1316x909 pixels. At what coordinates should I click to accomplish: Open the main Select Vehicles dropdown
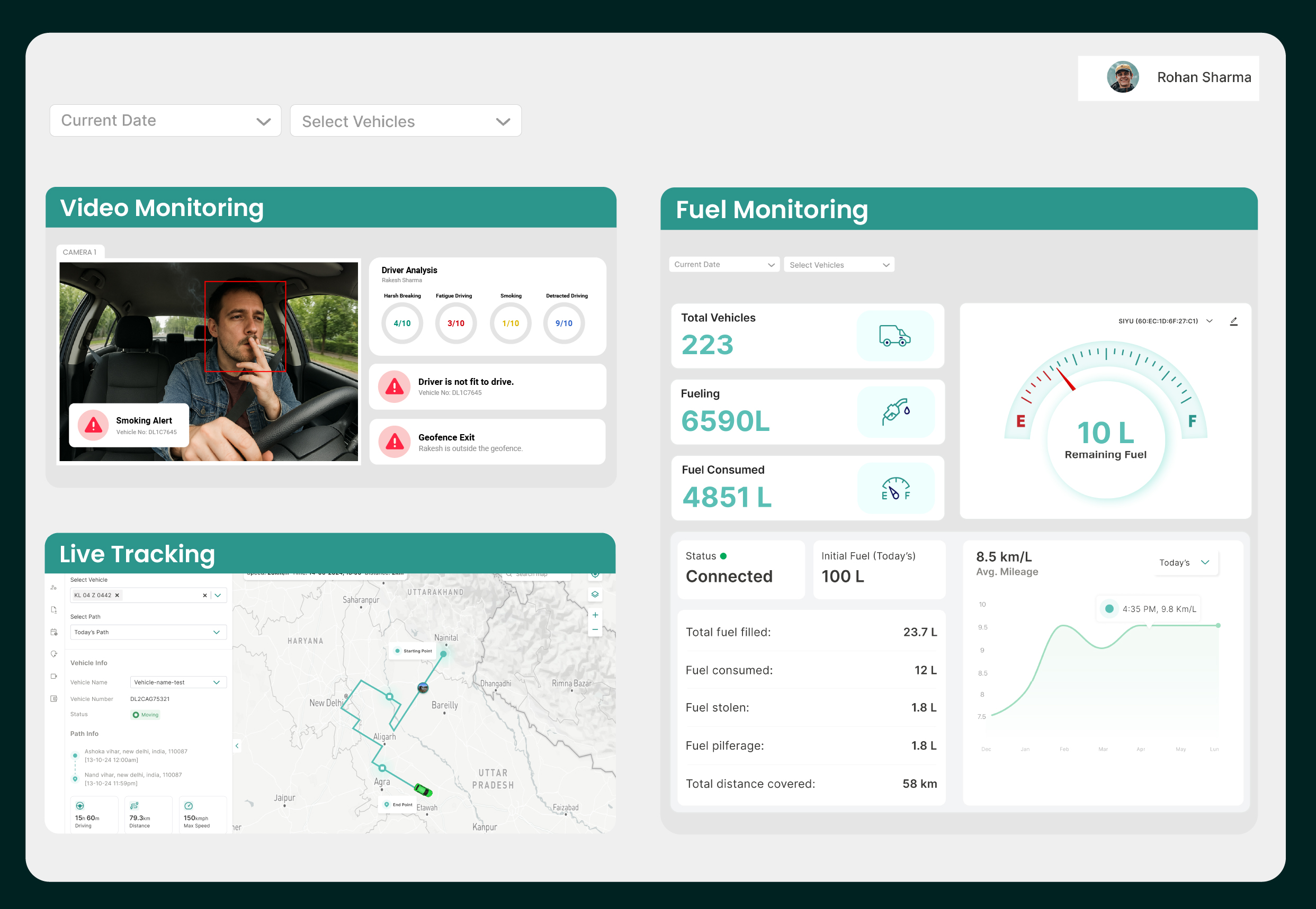point(406,121)
